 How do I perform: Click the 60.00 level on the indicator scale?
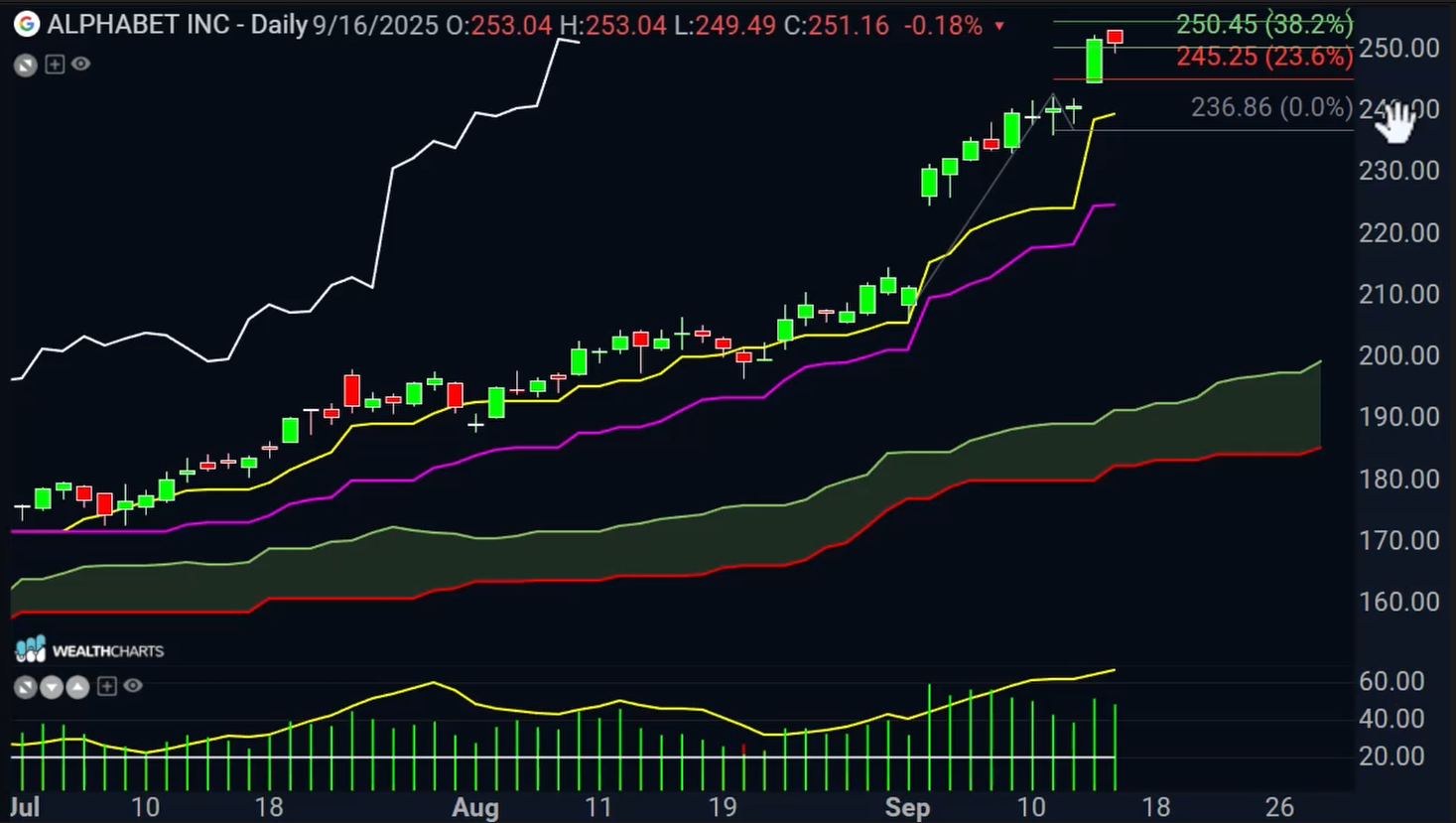click(1390, 681)
